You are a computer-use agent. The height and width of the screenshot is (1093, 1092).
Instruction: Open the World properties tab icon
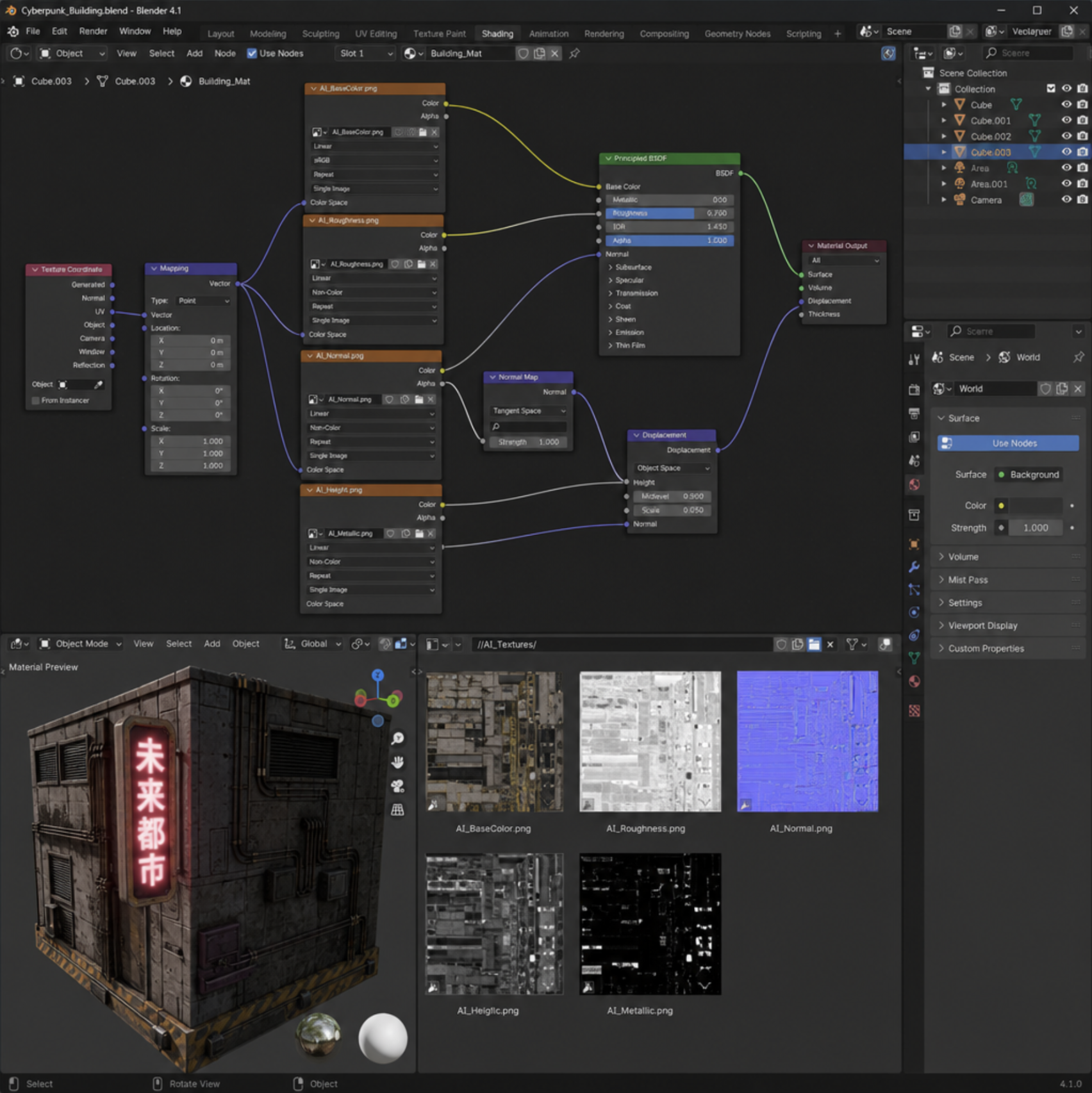[914, 484]
